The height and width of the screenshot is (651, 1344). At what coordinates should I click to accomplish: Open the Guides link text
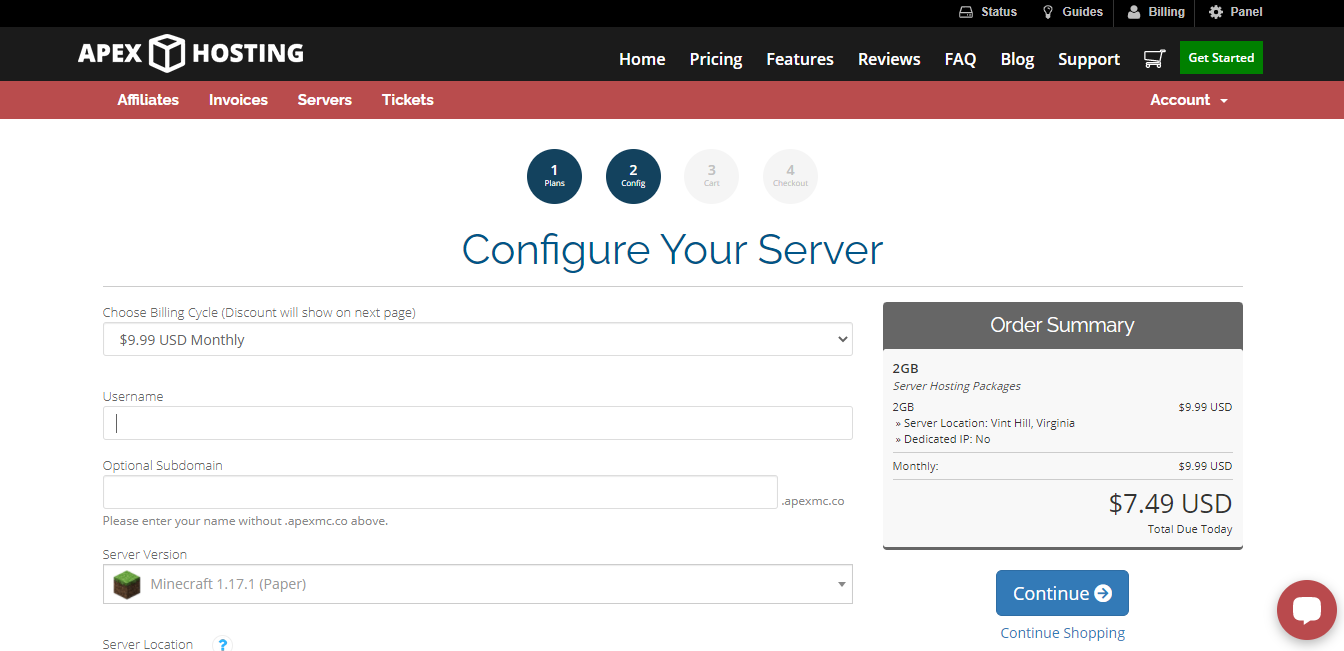1083,12
